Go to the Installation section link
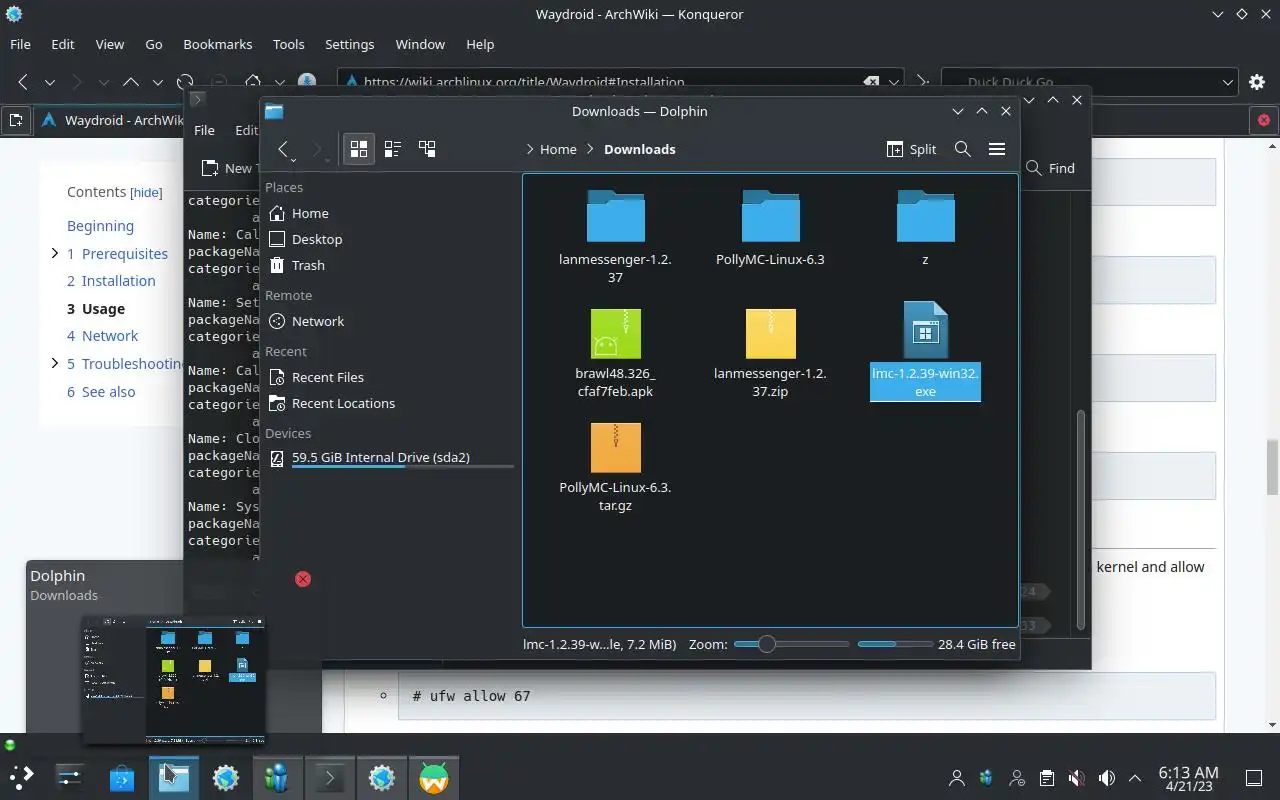Screen dimensions: 1280x800 coord(111,281)
